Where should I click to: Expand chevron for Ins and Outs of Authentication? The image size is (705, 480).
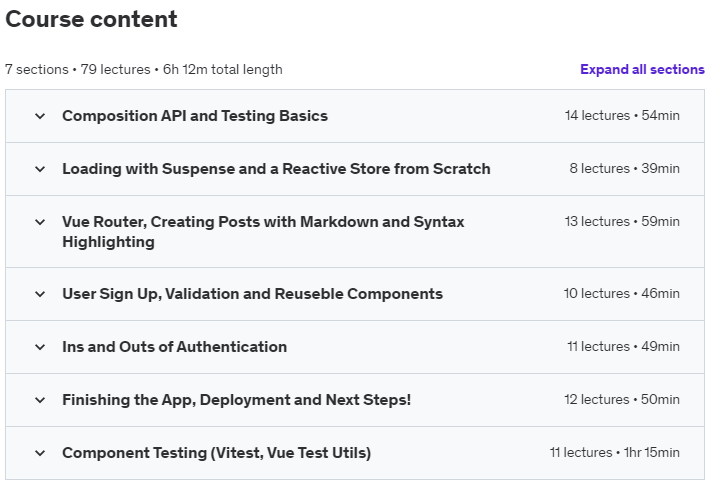(x=40, y=347)
